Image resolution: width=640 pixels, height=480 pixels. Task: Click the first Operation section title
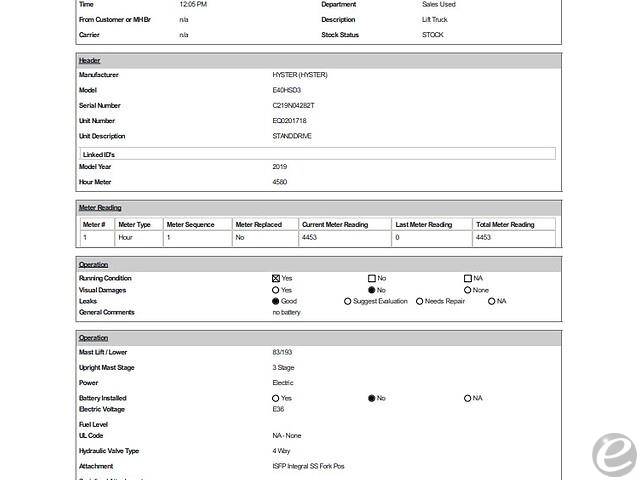93,264
